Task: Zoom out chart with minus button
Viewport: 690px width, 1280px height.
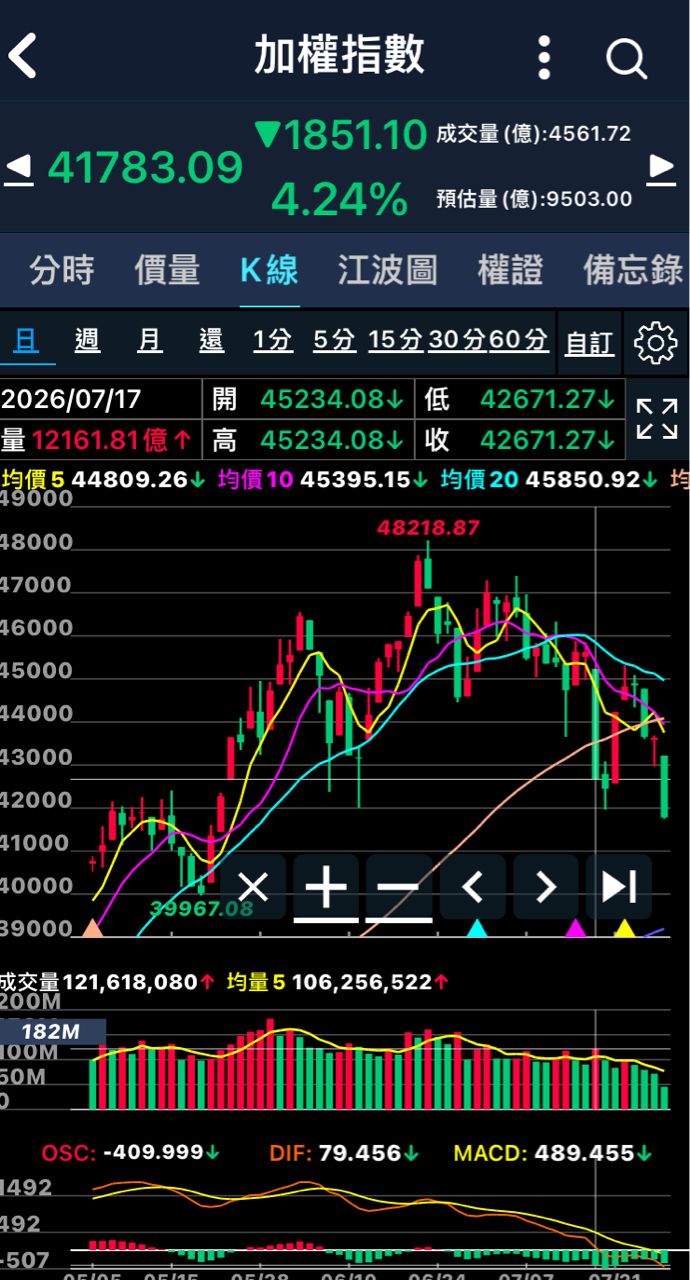Action: pyautogui.click(x=399, y=887)
